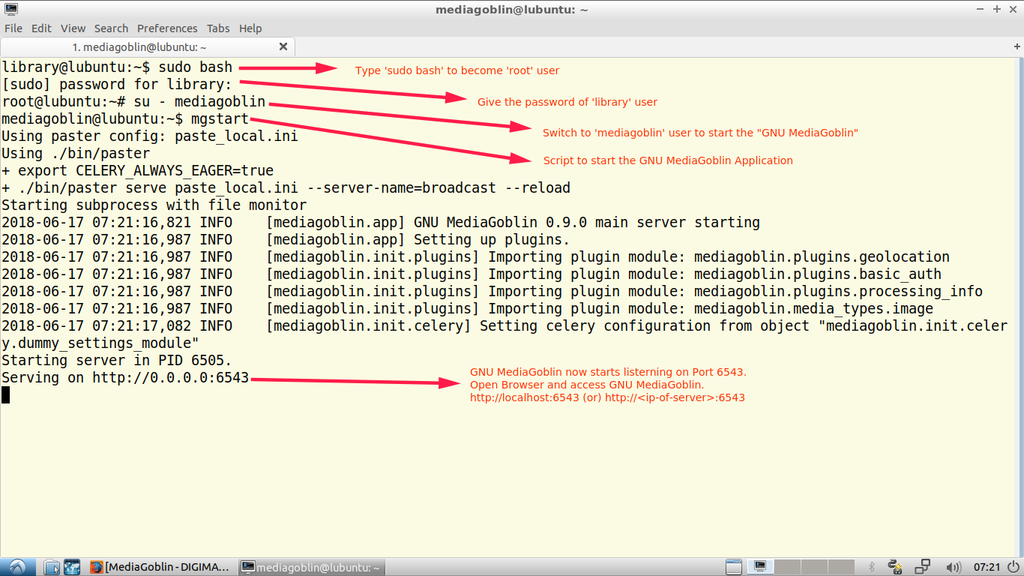This screenshot has width=1024, height=576.
Task: Click the Bluetooth tray icon
Action: pyautogui.click(x=872, y=567)
